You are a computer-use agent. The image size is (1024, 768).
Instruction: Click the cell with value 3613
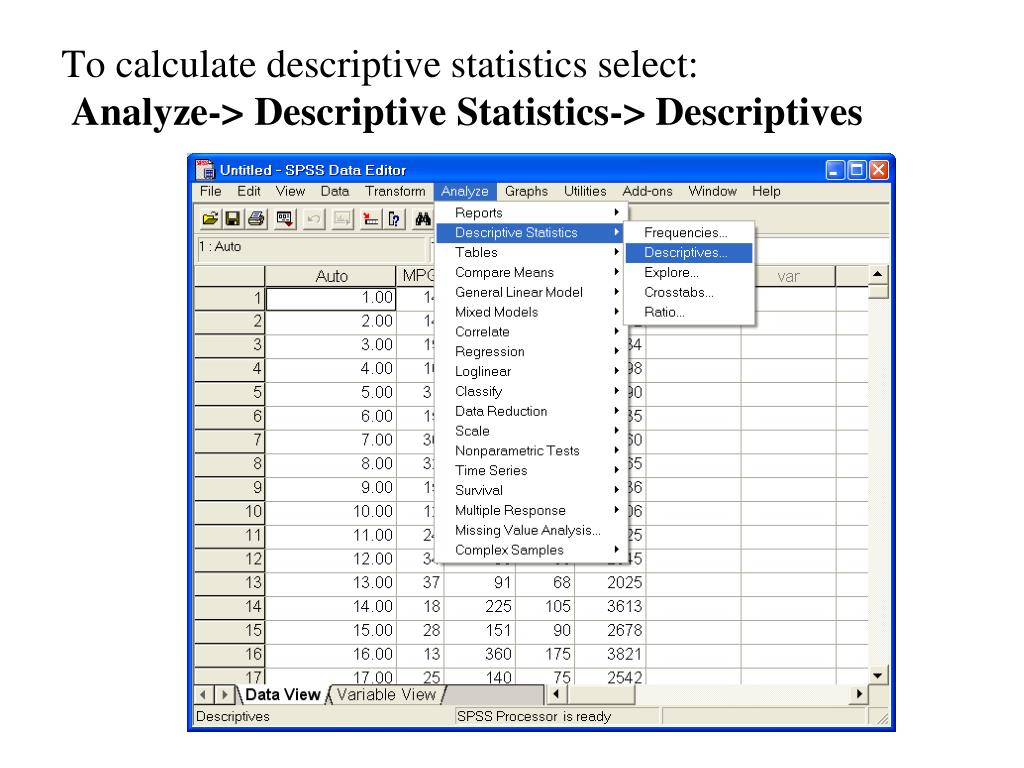click(611, 607)
